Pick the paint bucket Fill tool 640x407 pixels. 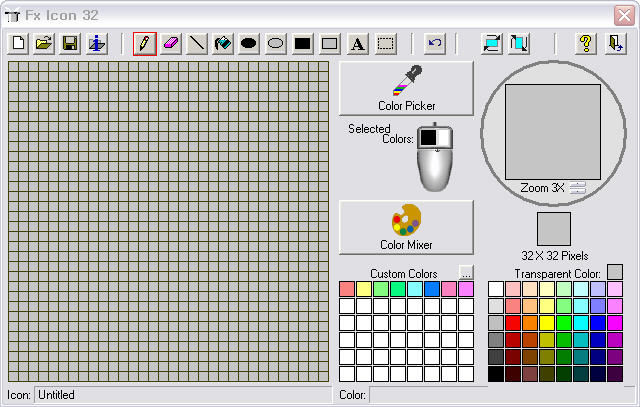click(223, 43)
